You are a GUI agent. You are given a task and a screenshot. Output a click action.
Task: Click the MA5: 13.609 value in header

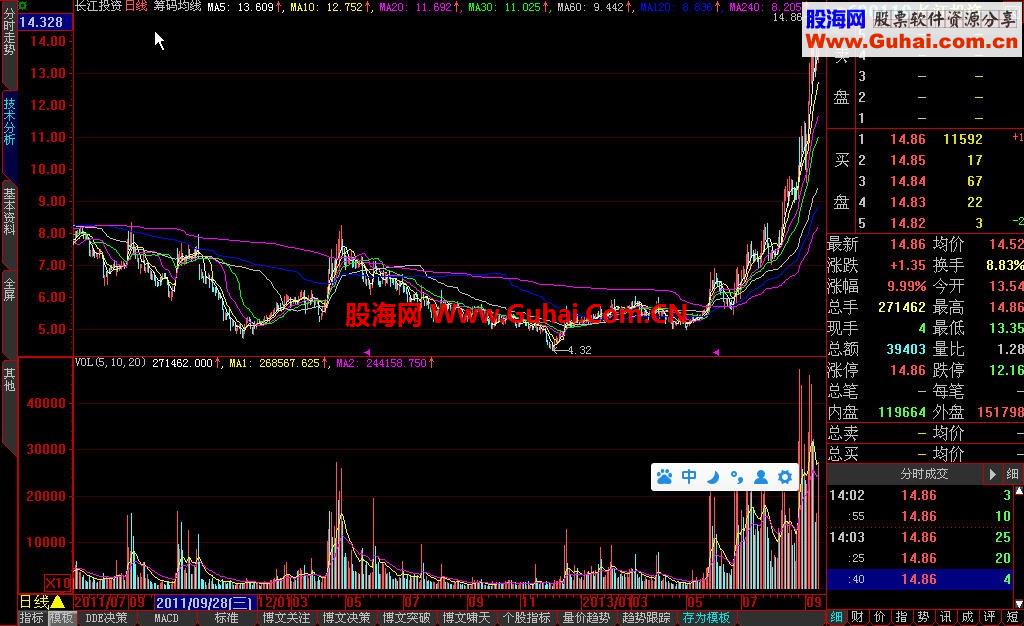245,7
